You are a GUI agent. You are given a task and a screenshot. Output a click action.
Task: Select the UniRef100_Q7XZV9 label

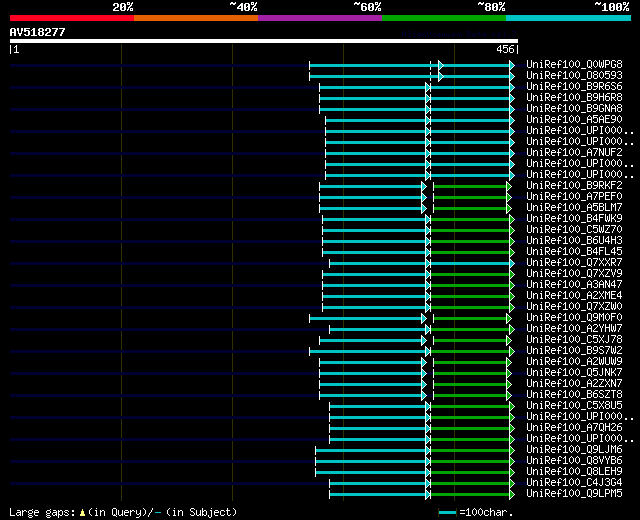click(574, 273)
